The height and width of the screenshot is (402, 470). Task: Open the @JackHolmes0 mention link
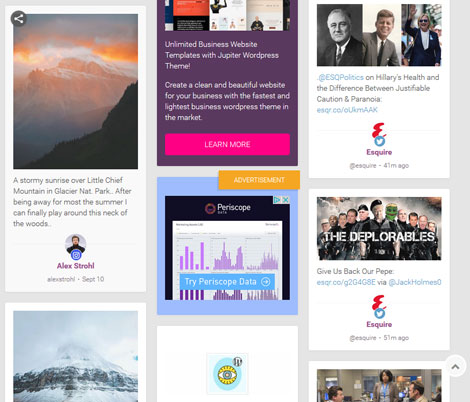(x=415, y=282)
